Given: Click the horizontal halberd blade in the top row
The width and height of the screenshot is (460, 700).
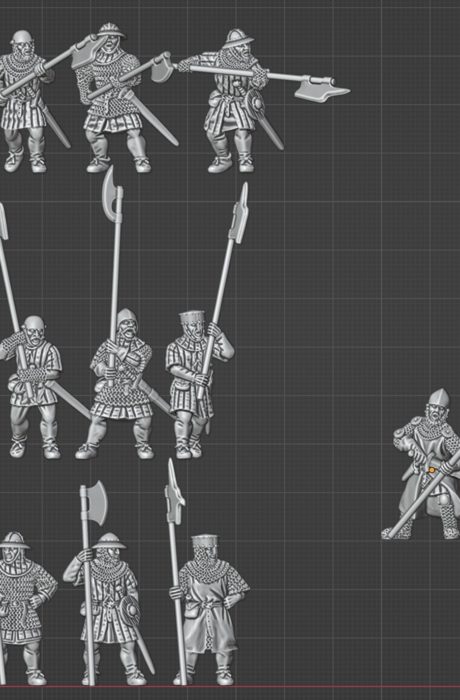Looking at the screenshot, I should click(x=321, y=88).
